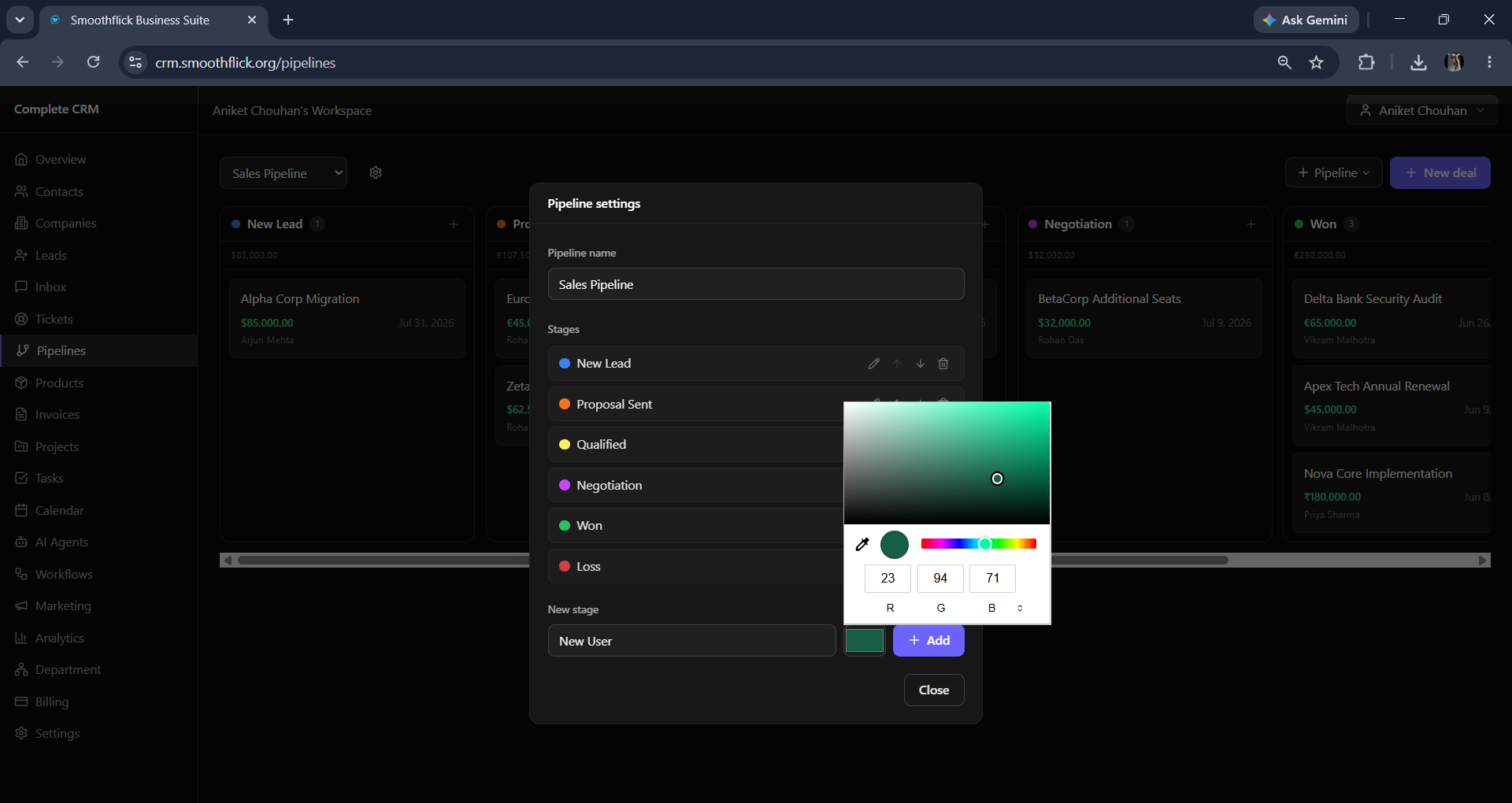
Task: Adjust the hue slider thumb
Action: (x=985, y=544)
